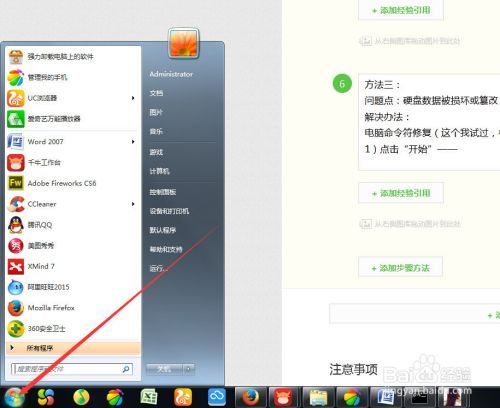Expand the CCleaner submenu arrow
The height and width of the screenshot is (408, 500).
pyautogui.click(x=133, y=204)
